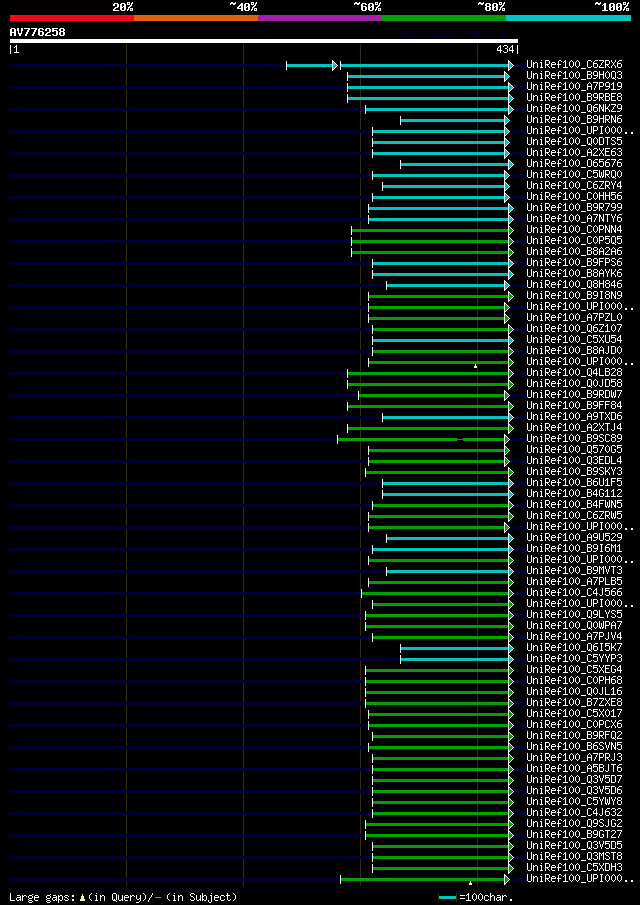Image resolution: width=640 pixels, height=905 pixels.
Task: Select the red 20% identity color segment
Action: pos(72,18)
